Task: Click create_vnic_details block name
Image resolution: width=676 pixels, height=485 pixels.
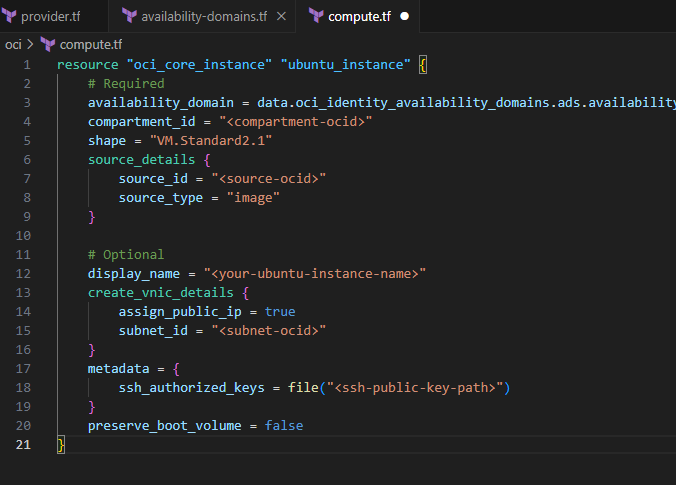Action: [161, 293]
